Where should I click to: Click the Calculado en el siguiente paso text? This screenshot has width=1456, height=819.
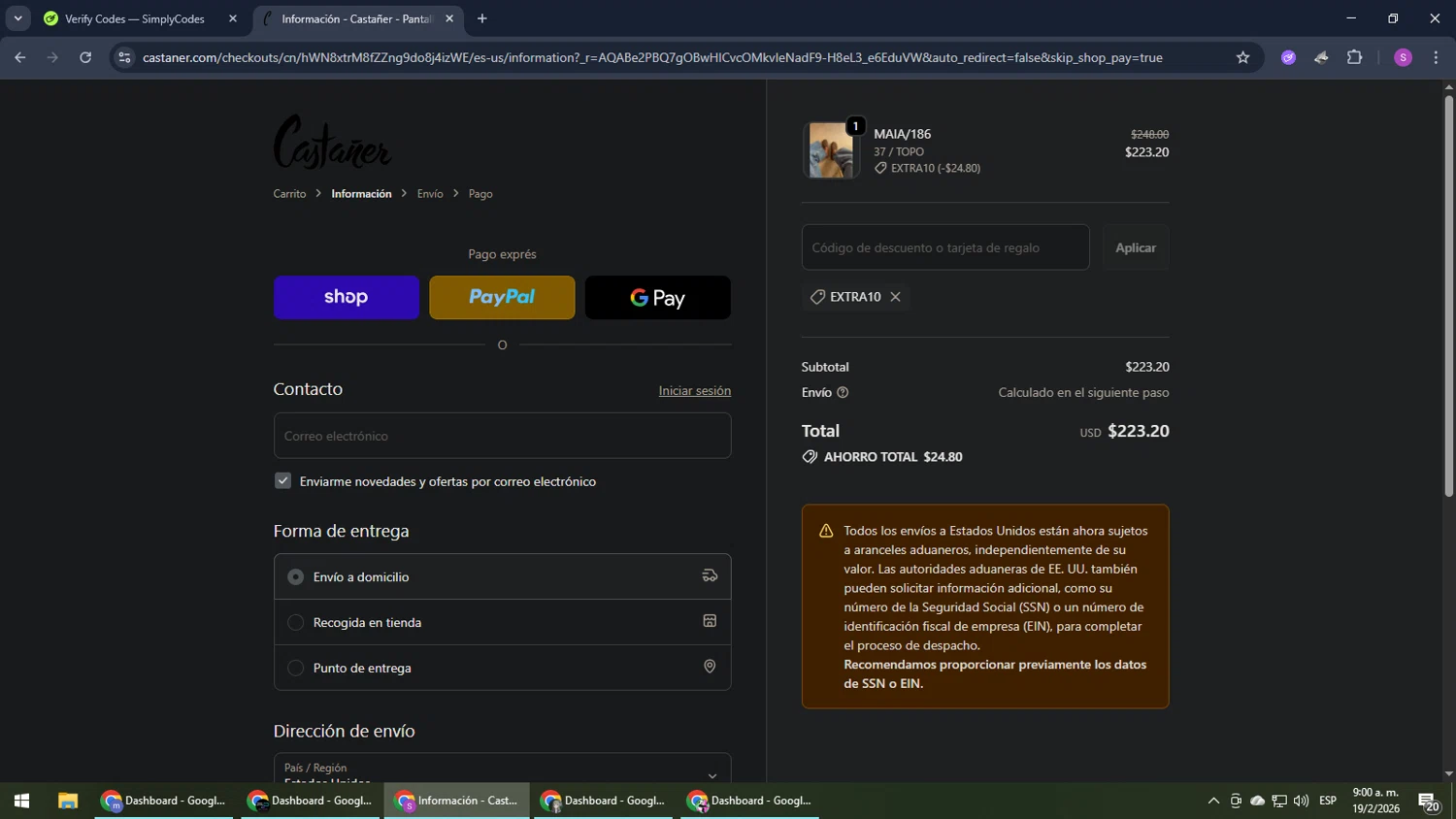pyautogui.click(x=1083, y=392)
